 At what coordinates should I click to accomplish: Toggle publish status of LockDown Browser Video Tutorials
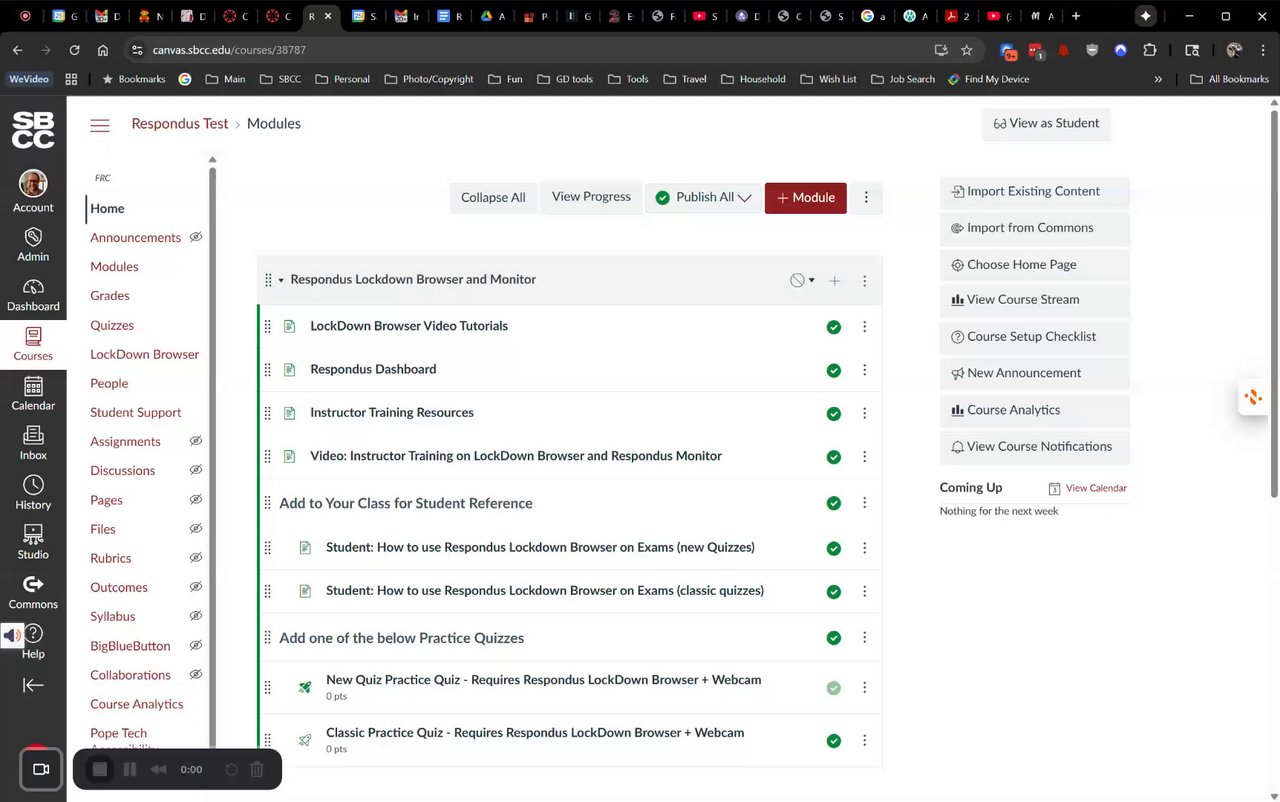834,327
